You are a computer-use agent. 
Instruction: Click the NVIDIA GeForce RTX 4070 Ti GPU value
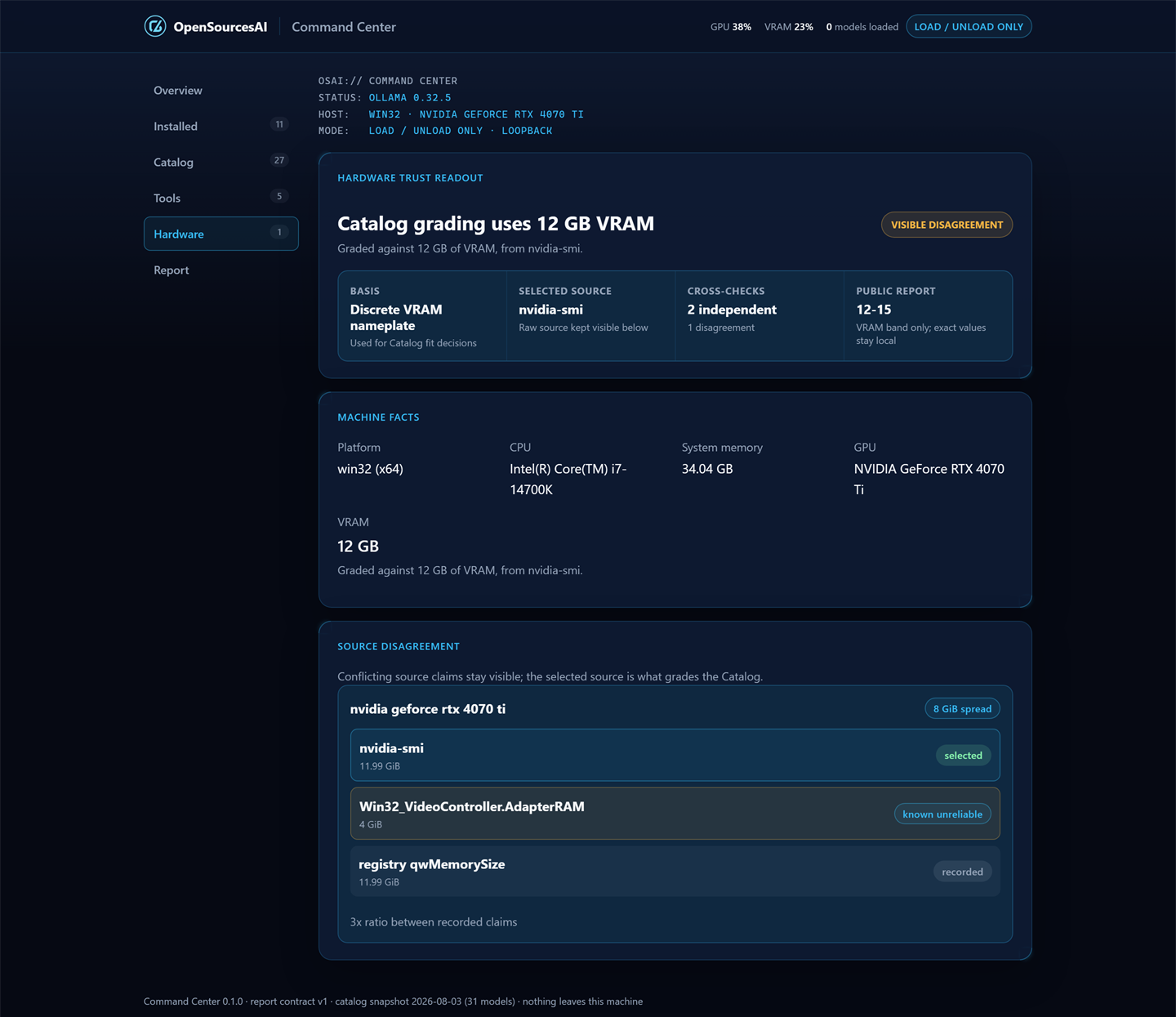929,480
